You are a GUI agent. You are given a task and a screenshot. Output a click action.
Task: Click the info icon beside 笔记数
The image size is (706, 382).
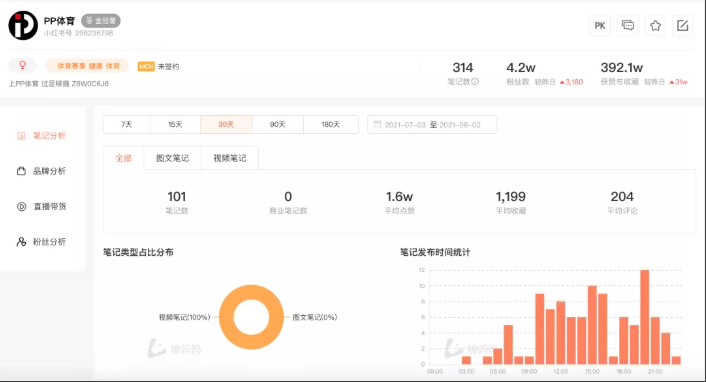[475, 82]
